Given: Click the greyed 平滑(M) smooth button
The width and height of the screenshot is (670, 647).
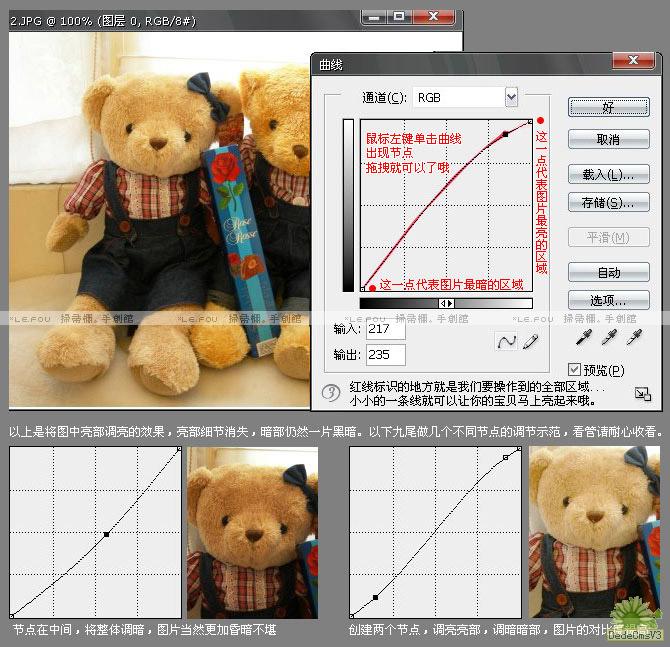Looking at the screenshot, I should 608,238.
